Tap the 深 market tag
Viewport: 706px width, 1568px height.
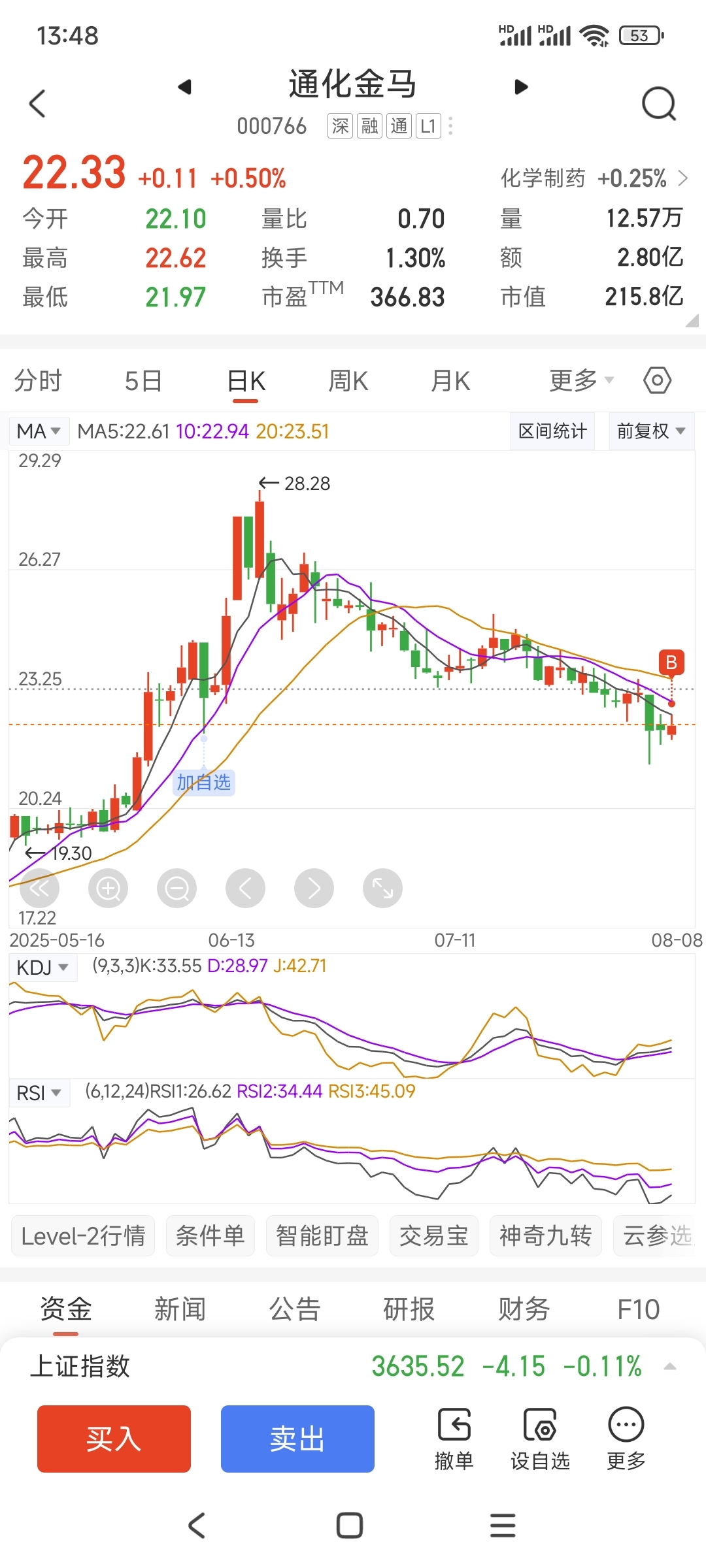pyautogui.click(x=340, y=126)
